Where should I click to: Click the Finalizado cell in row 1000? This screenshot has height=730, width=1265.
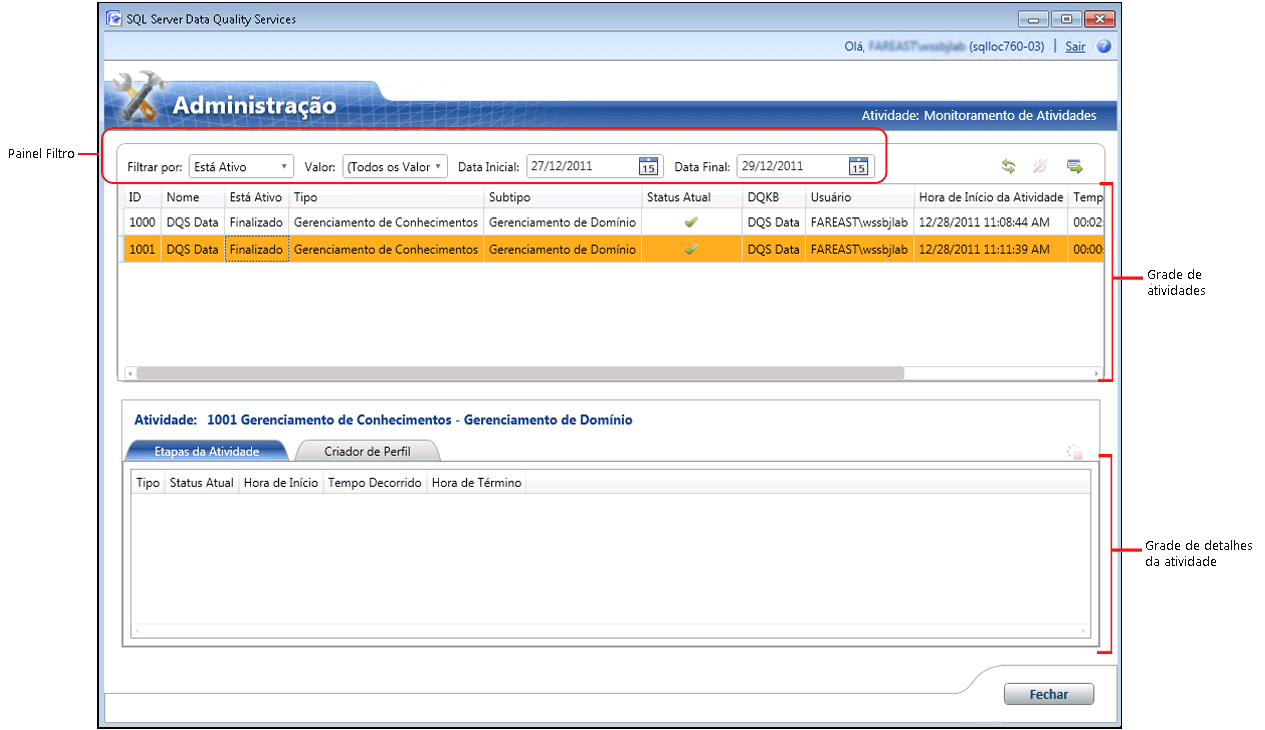click(257, 222)
